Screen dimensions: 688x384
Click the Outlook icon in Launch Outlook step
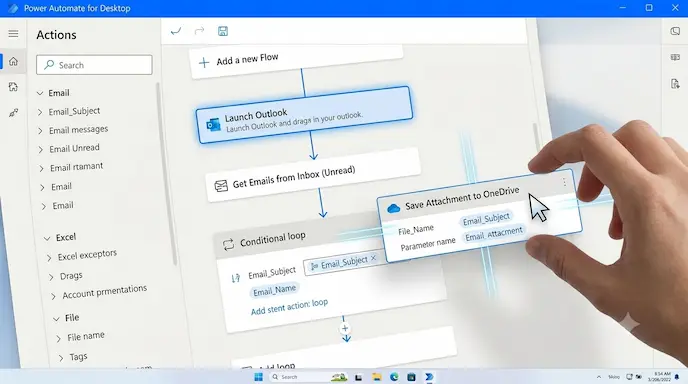[x=214, y=125]
